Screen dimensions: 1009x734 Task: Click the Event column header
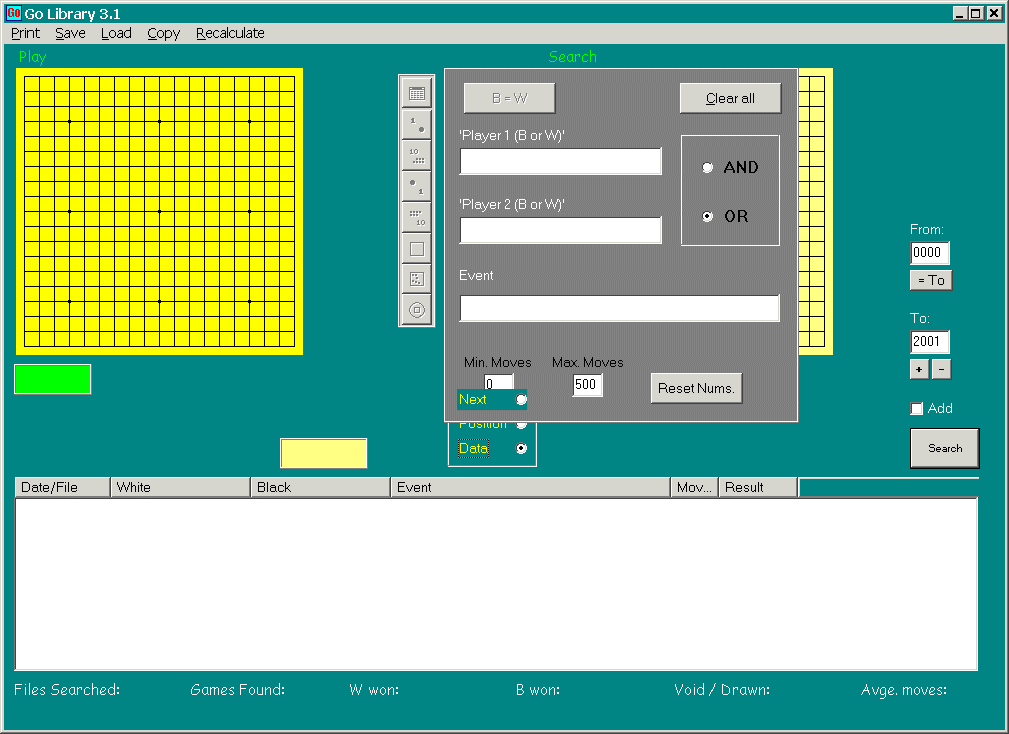tap(531, 488)
